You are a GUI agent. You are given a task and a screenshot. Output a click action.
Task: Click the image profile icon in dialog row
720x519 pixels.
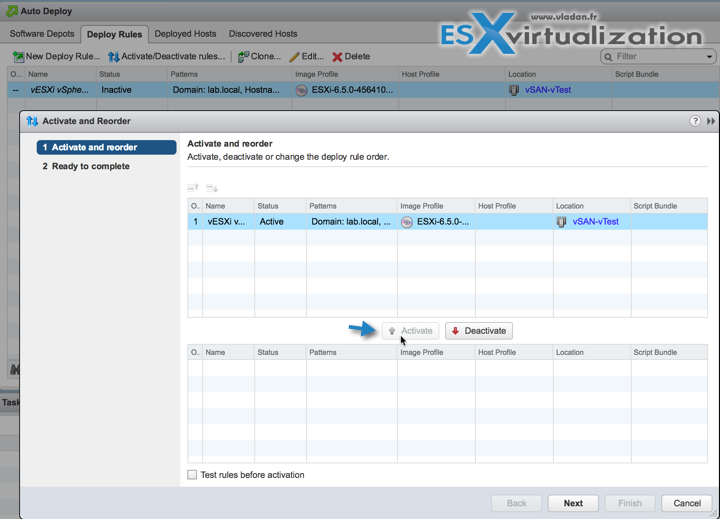click(407, 222)
